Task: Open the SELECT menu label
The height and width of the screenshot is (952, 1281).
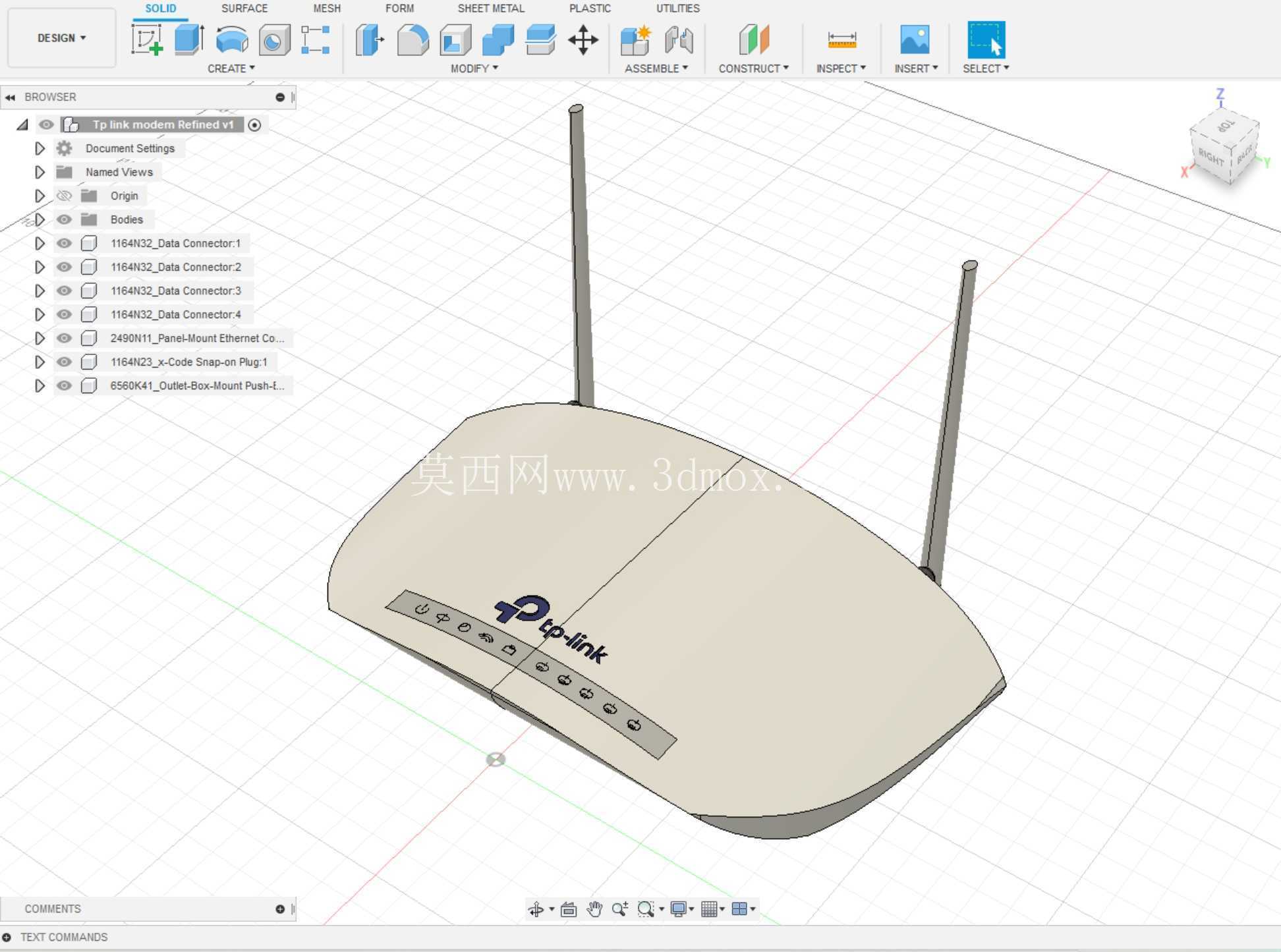Action: 986,69
